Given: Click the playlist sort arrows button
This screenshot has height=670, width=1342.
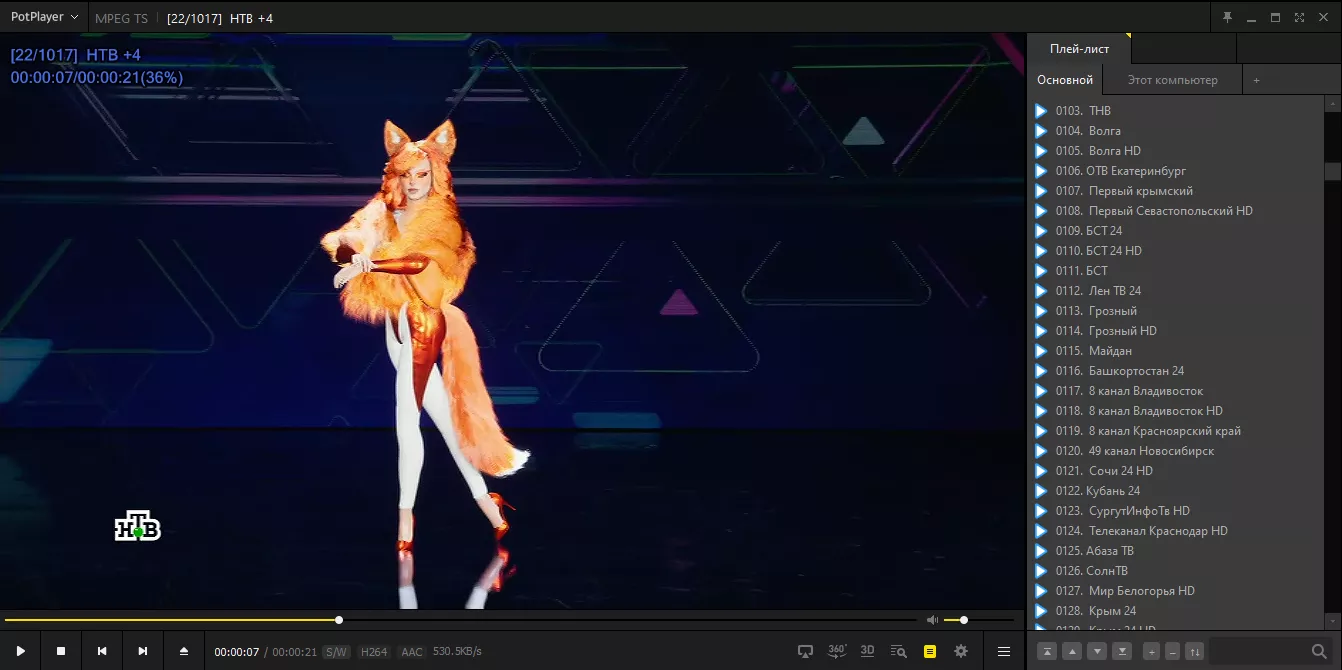Looking at the screenshot, I should [x=1194, y=651].
